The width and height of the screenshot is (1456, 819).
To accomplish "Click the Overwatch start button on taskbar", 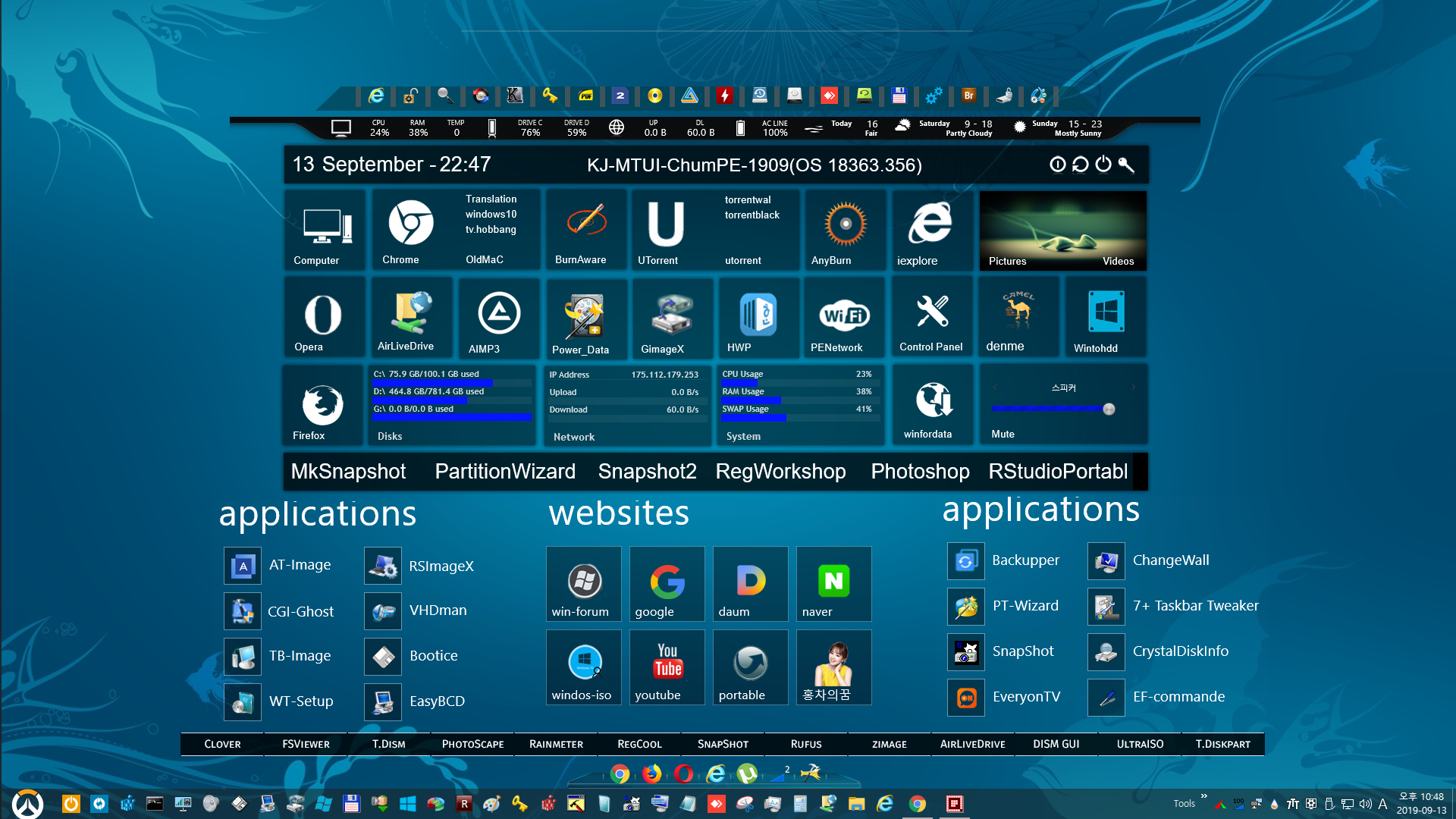I will click(x=28, y=803).
